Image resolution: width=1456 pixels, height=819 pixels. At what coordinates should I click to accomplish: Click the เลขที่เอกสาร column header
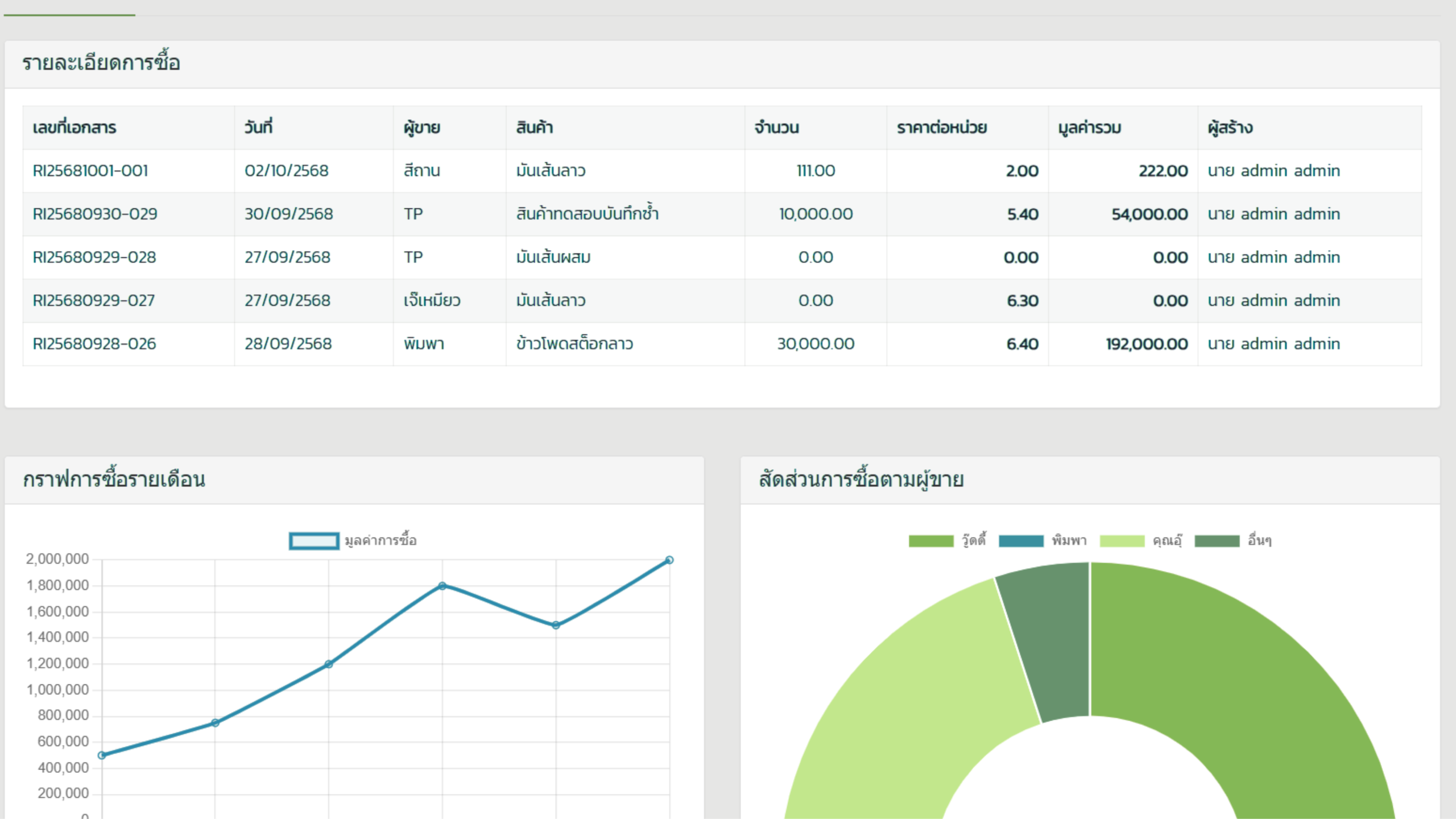(75, 127)
